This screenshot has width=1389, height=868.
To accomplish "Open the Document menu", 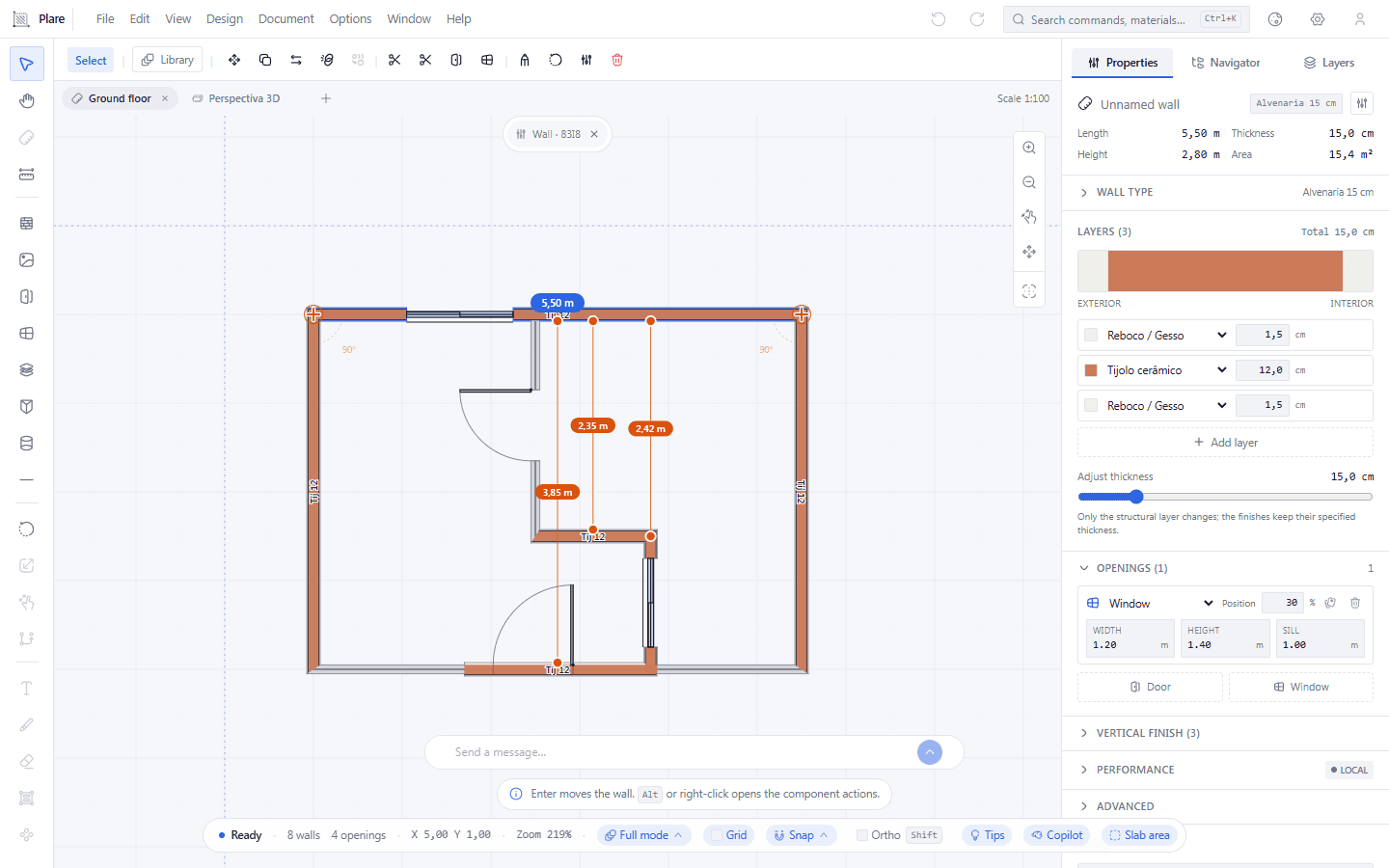I will coord(286,19).
